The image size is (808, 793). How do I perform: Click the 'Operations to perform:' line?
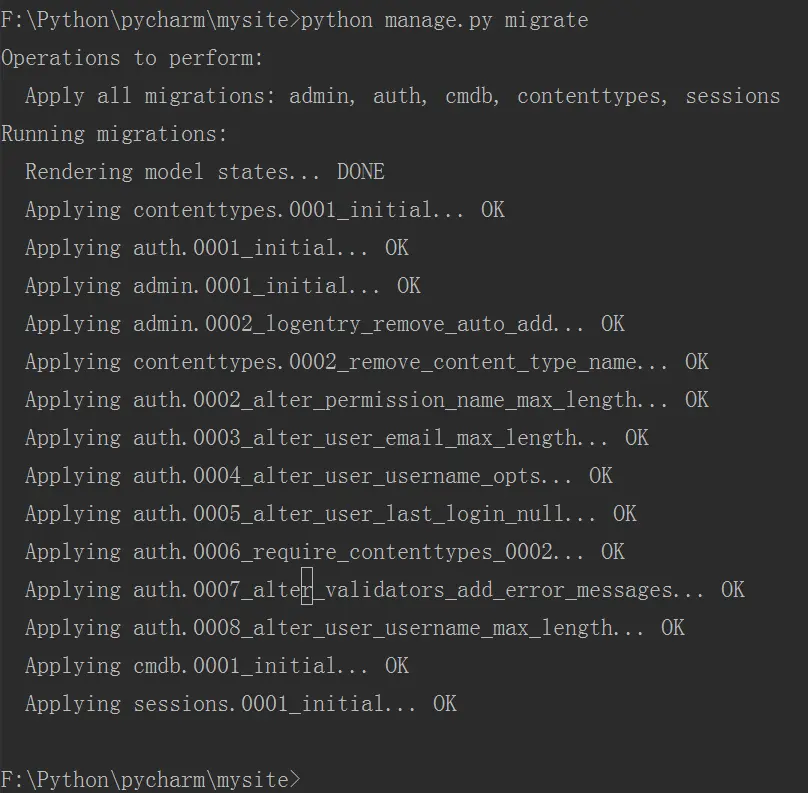click(x=132, y=58)
